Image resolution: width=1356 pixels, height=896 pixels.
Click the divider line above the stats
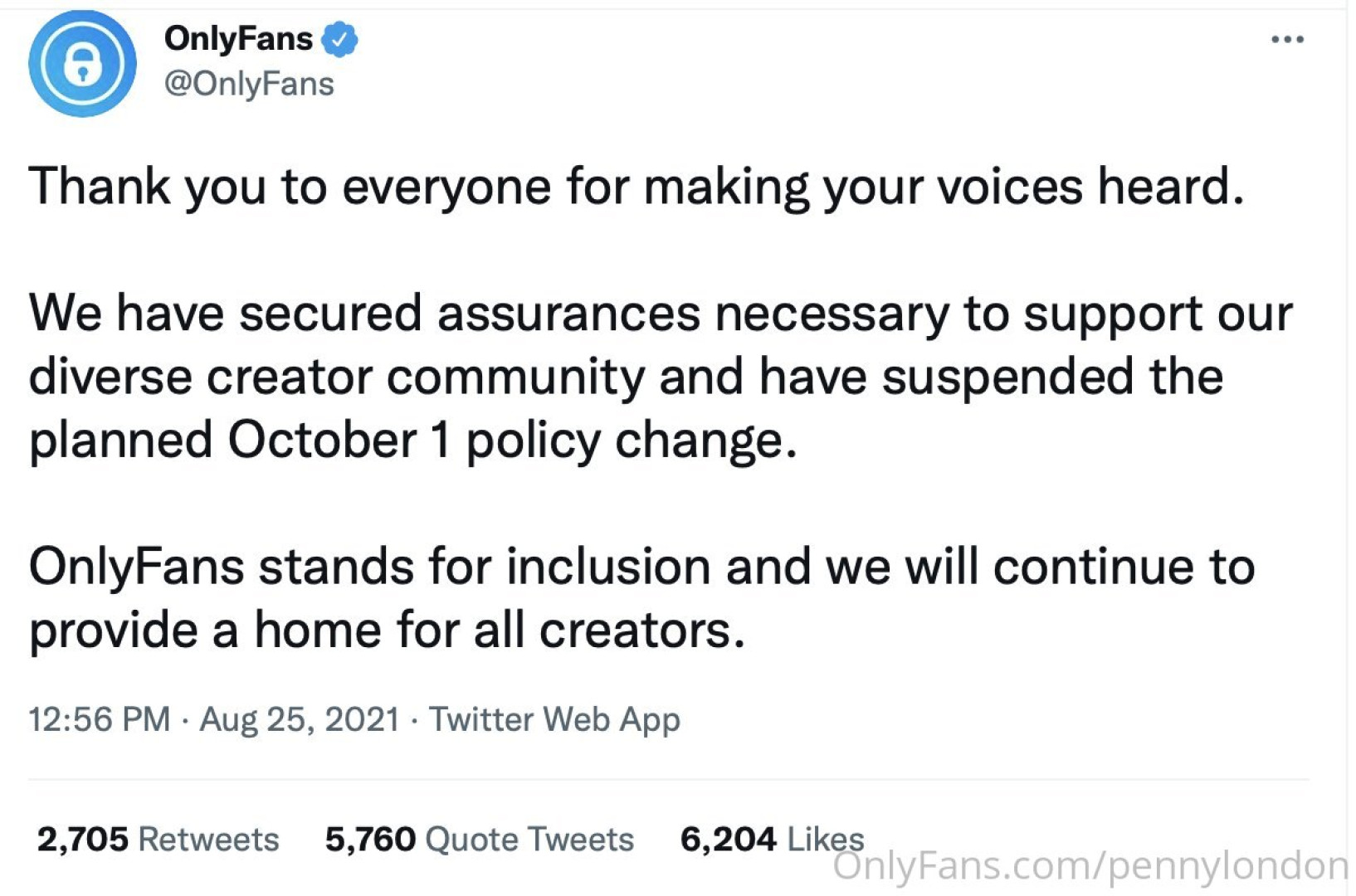point(668,780)
